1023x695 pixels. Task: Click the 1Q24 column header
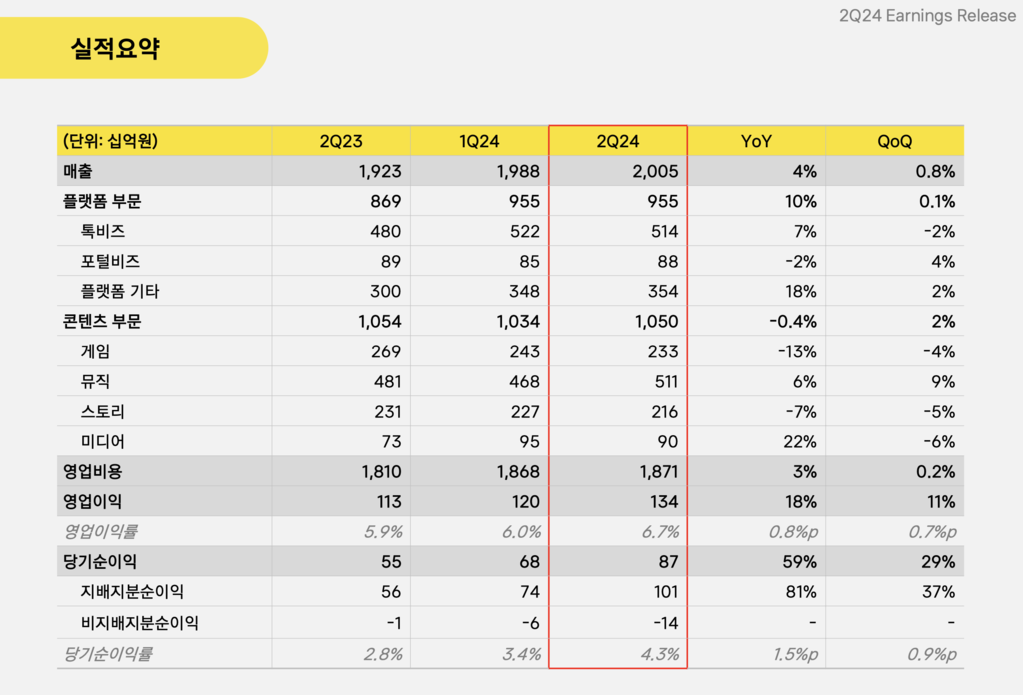click(479, 142)
